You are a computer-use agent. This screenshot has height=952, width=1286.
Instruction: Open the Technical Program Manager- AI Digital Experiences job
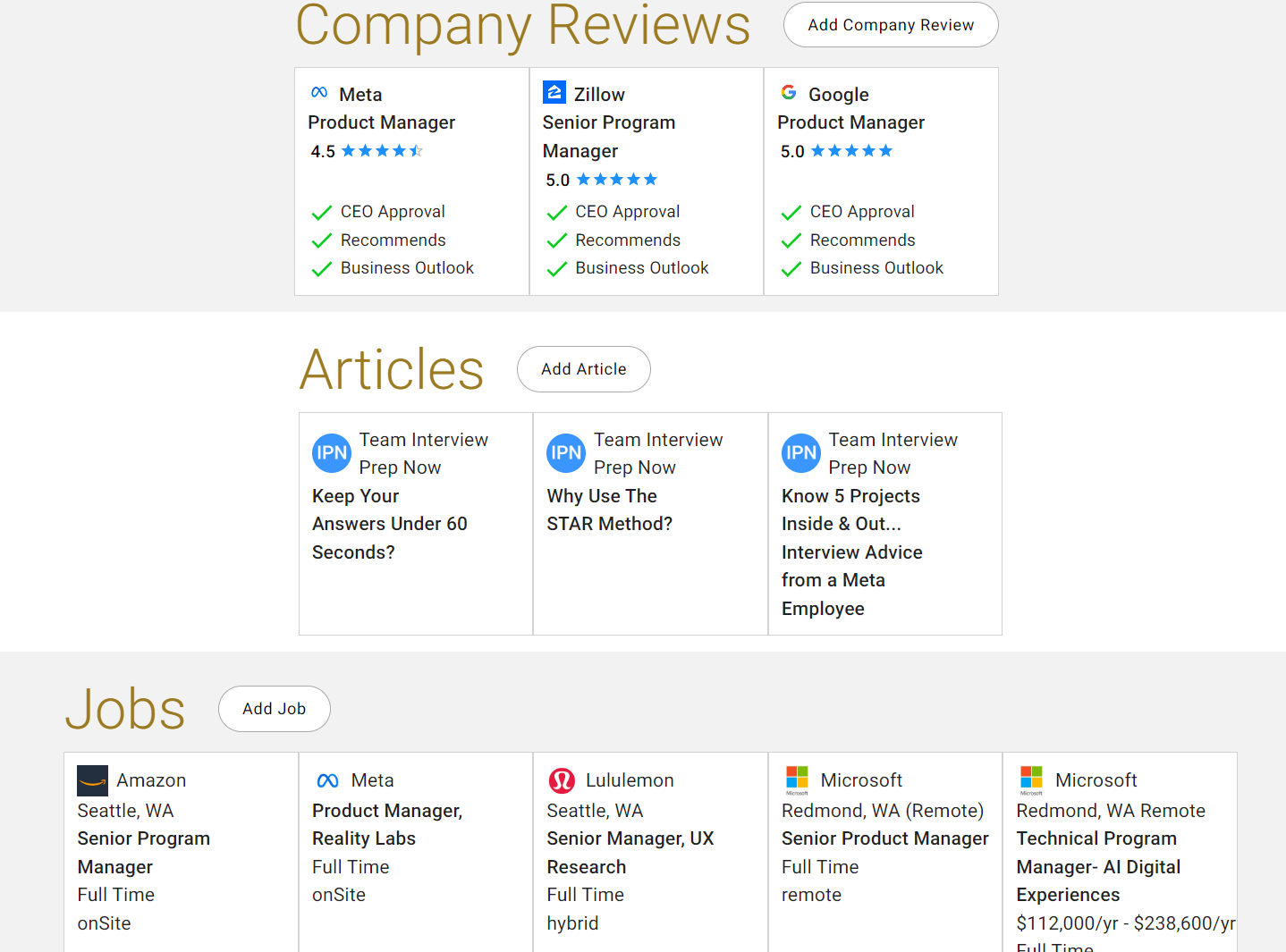point(1099,866)
